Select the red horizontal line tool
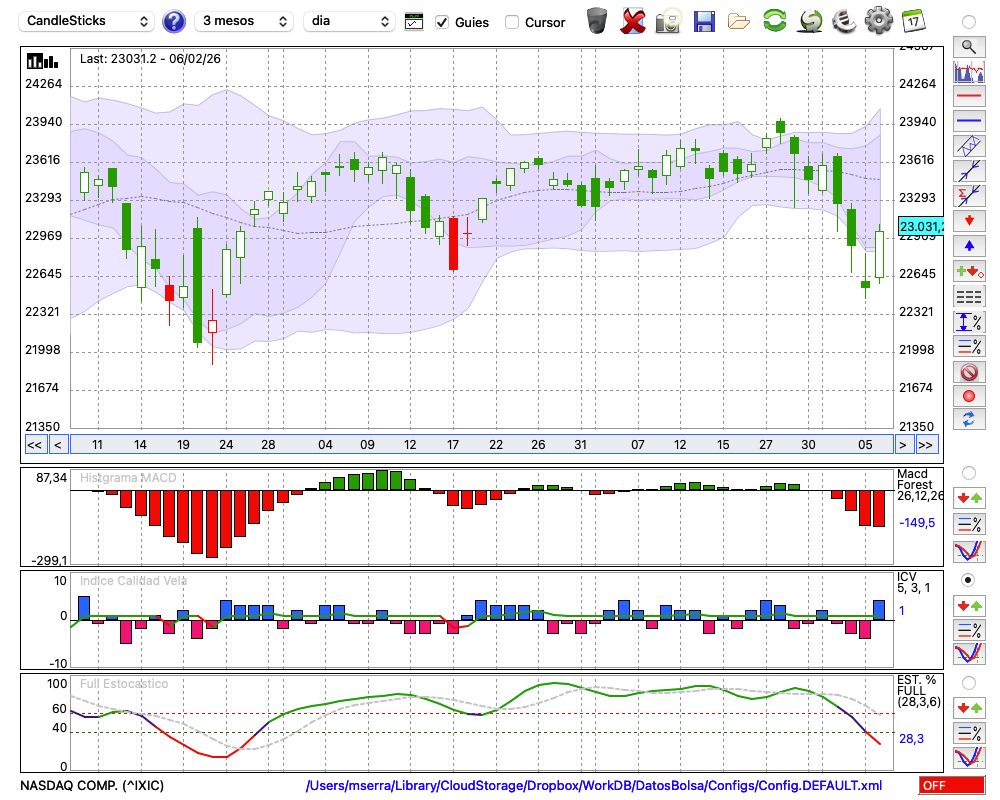This screenshot has width=1000, height=800. [x=969, y=96]
